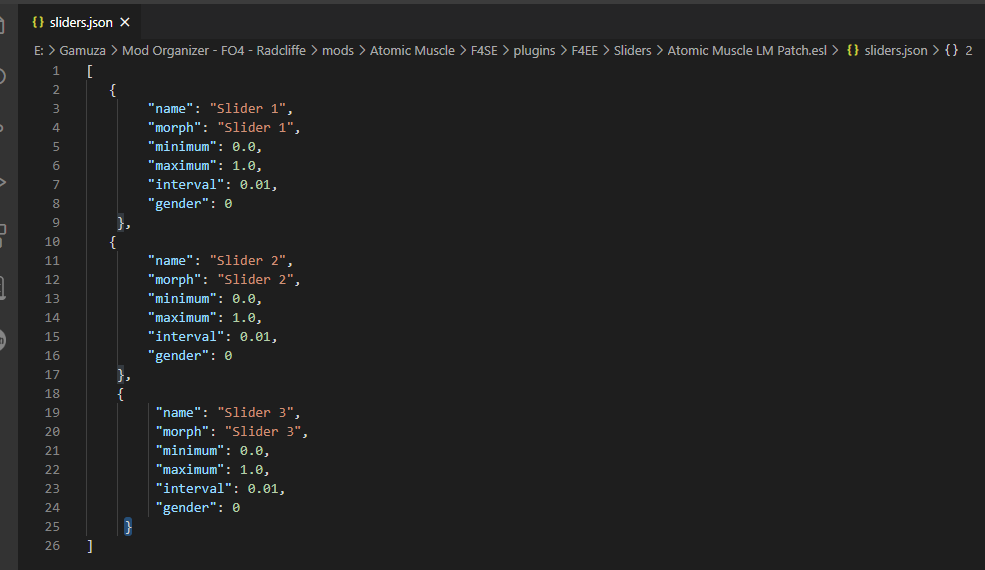Select the sliders.json tab
Image resolution: width=985 pixels, height=570 pixels.
click(x=80, y=22)
